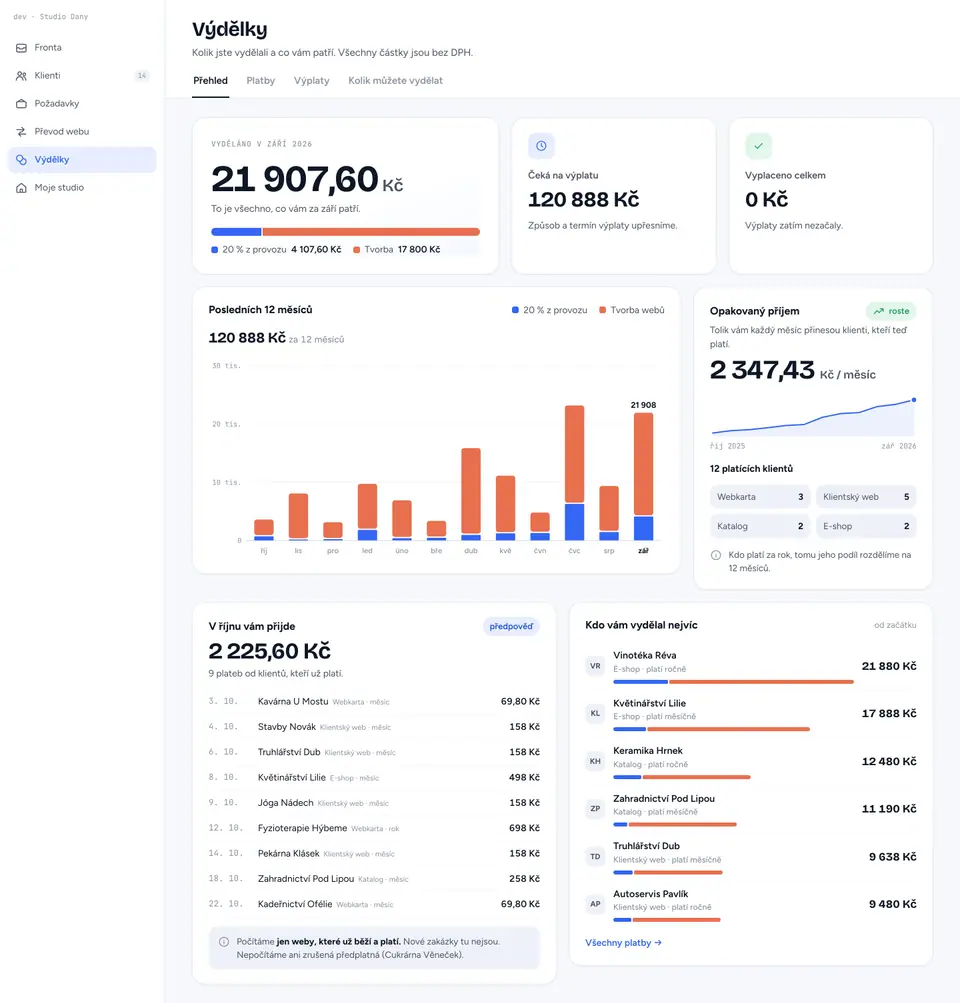Viewport: 960px width, 1003px height.
Task: Click the zář bar in the 12-month chart
Action: [643, 477]
